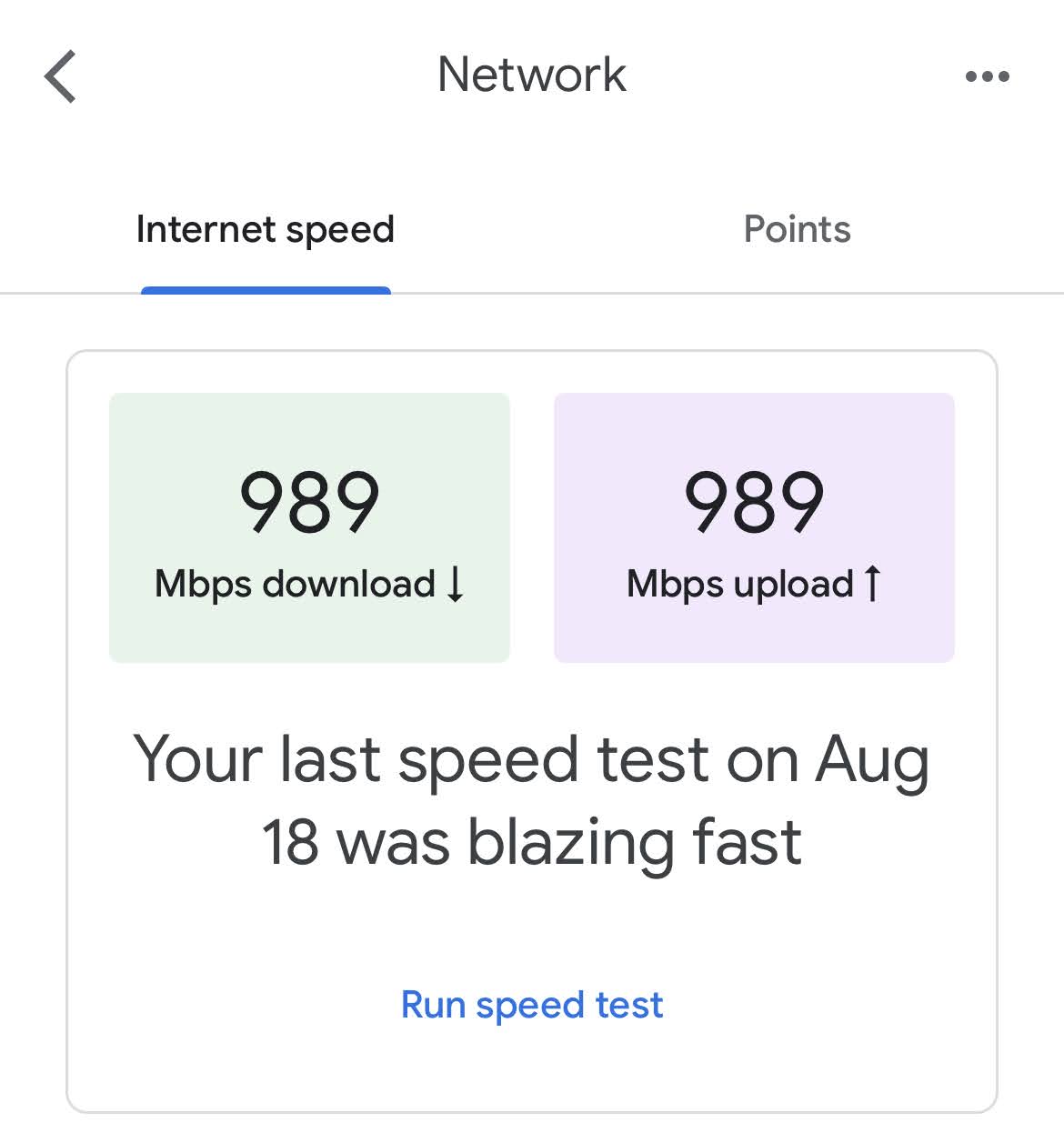Select the "Mbps upload" label
The image size is (1064, 1133).
[x=739, y=584]
